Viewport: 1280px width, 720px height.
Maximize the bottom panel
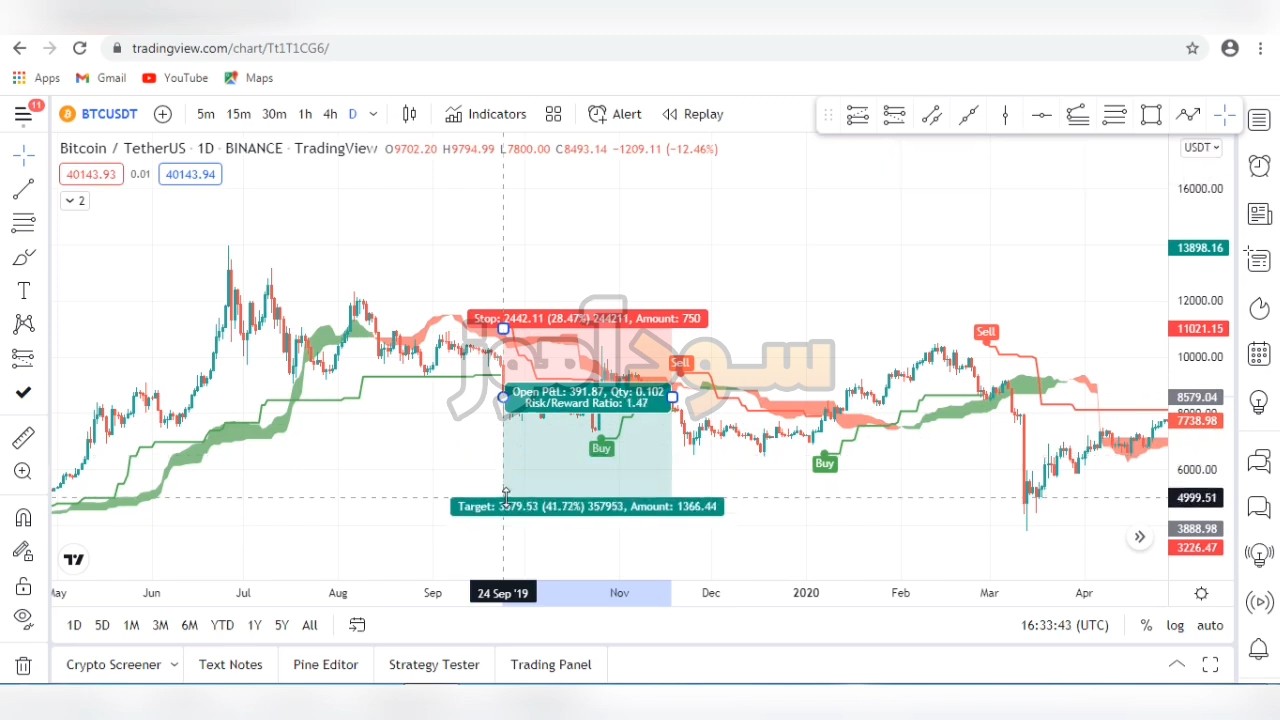1210,665
